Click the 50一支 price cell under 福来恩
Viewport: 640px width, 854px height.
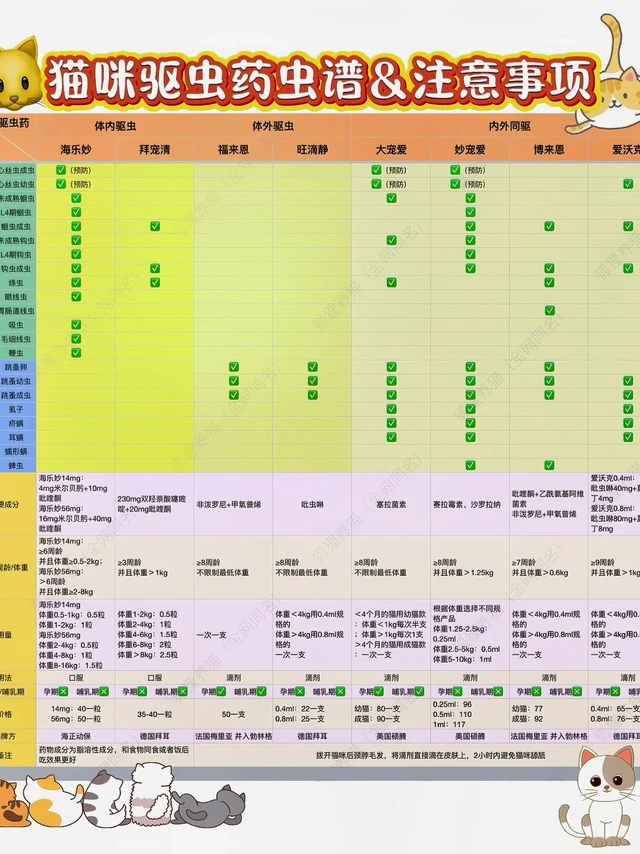(233, 715)
